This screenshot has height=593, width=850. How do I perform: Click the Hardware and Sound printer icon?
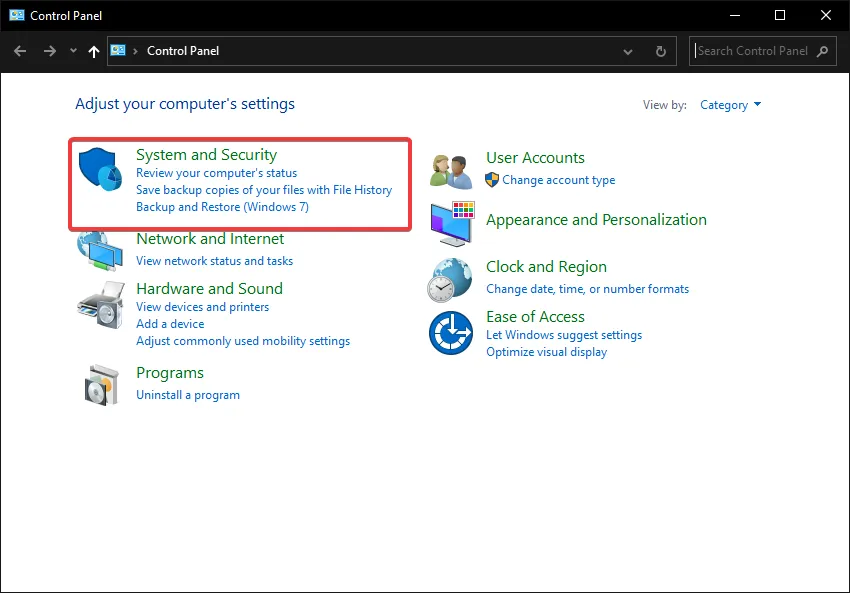99,303
